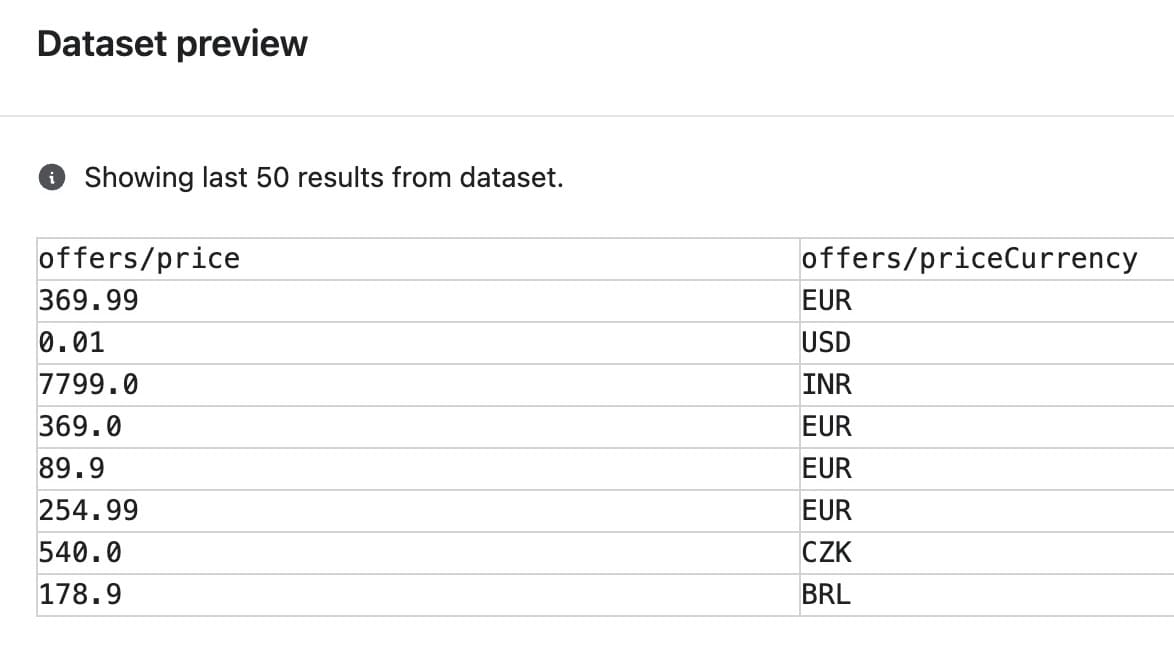Click the 7799.0 price cell

[418, 385]
